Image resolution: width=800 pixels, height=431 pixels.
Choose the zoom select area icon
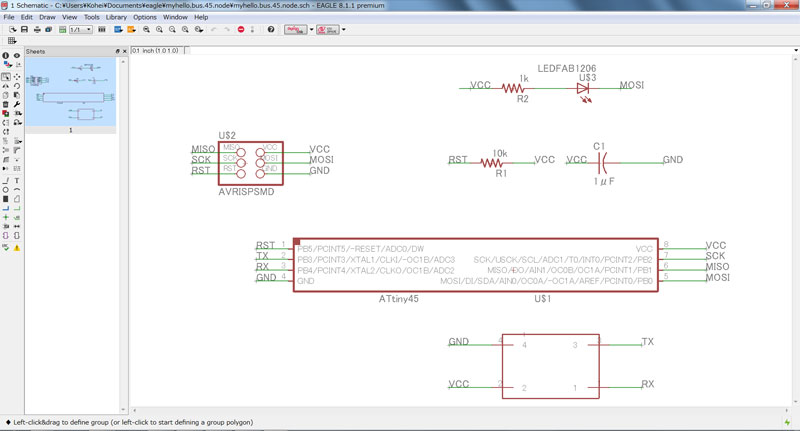[x=199, y=30]
